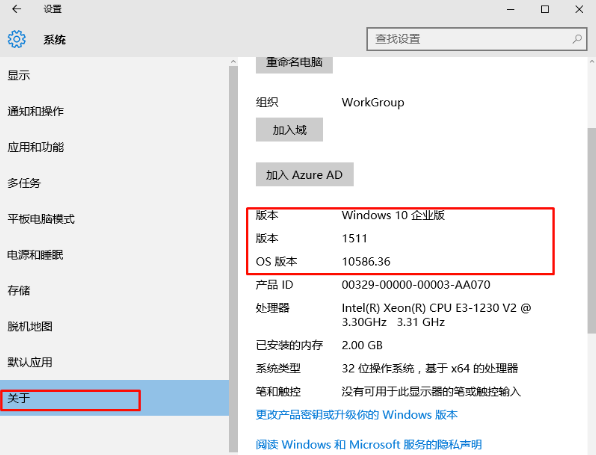
Task: Click the 系统类型 label
Action: click(x=278, y=368)
